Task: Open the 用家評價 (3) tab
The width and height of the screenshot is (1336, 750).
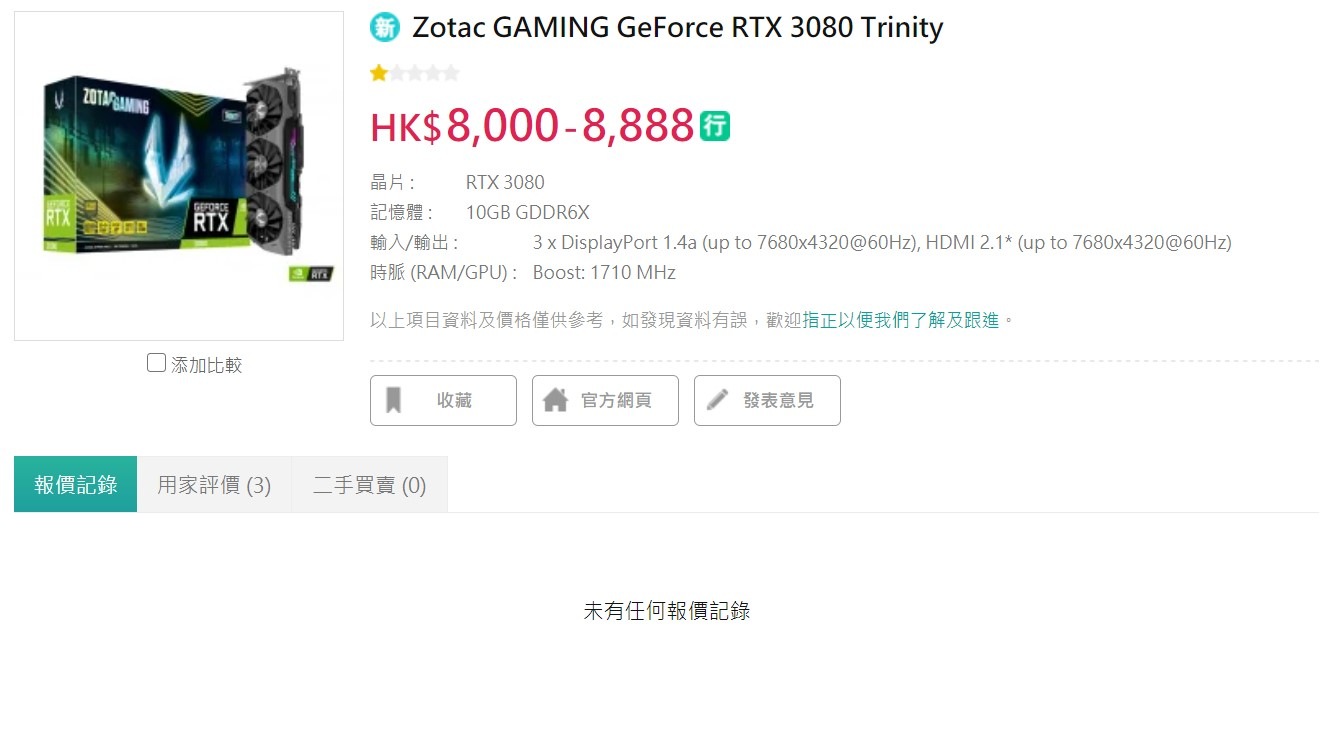Action: point(214,484)
